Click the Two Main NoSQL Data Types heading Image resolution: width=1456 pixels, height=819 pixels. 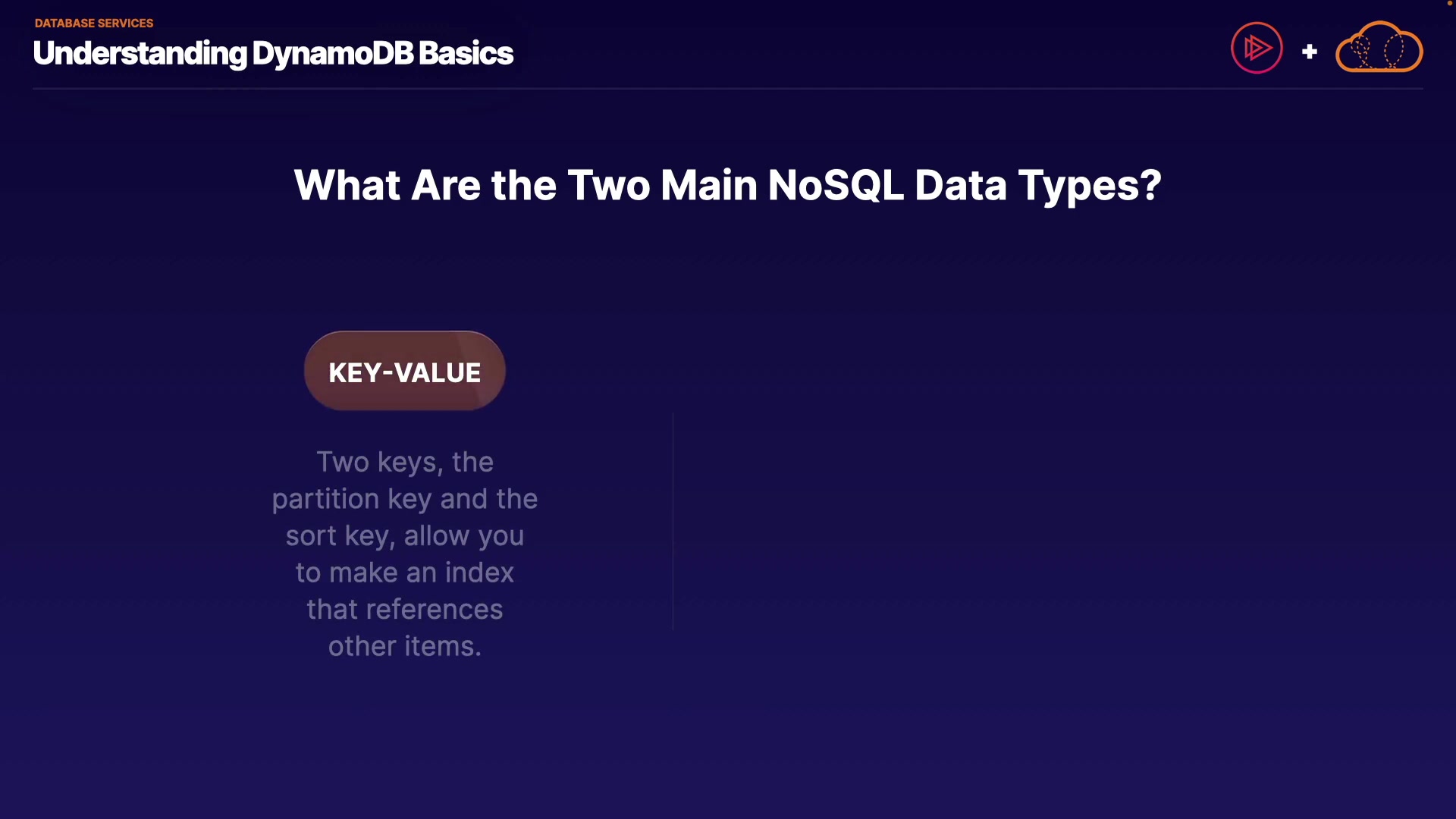(727, 185)
